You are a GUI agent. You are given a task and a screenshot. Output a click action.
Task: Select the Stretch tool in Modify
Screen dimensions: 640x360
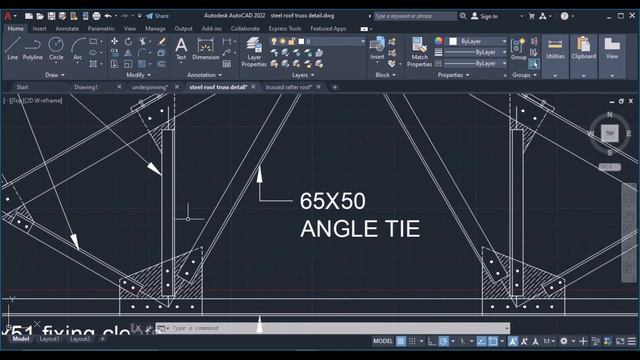click(114, 64)
